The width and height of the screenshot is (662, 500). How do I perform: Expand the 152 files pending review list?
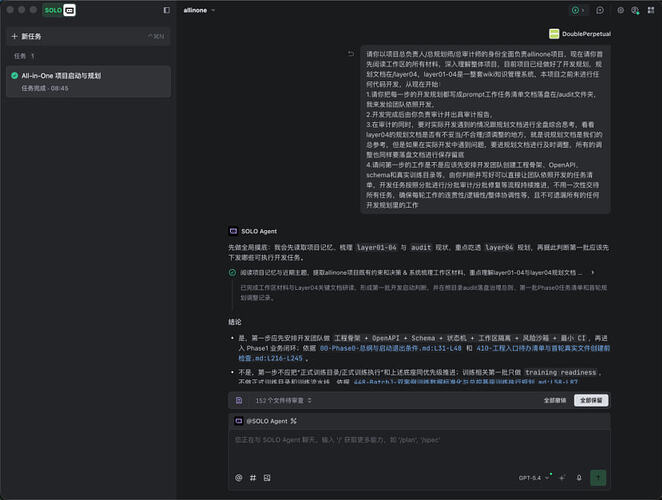click(x=283, y=400)
